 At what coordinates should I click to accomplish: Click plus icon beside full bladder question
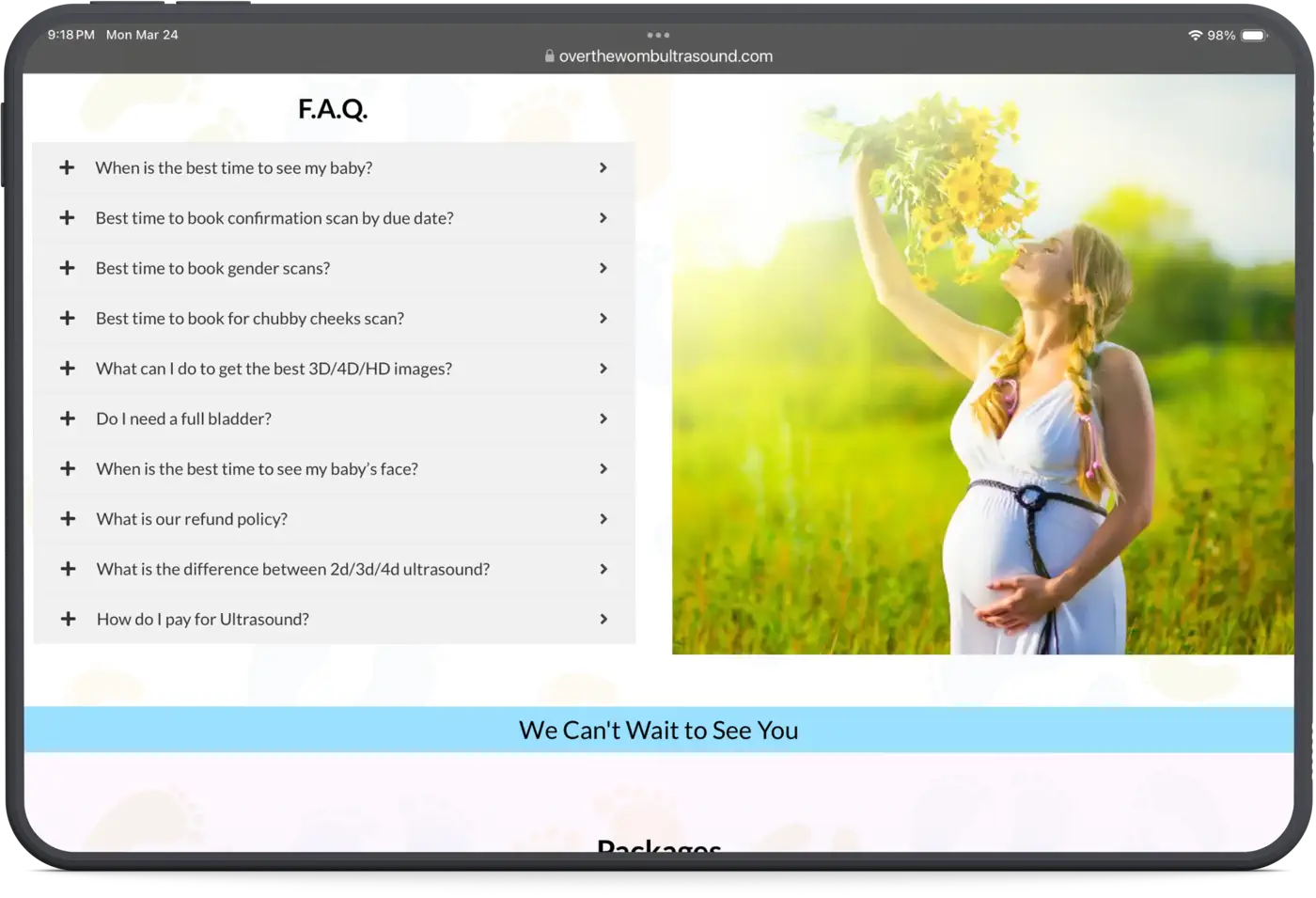(x=68, y=418)
